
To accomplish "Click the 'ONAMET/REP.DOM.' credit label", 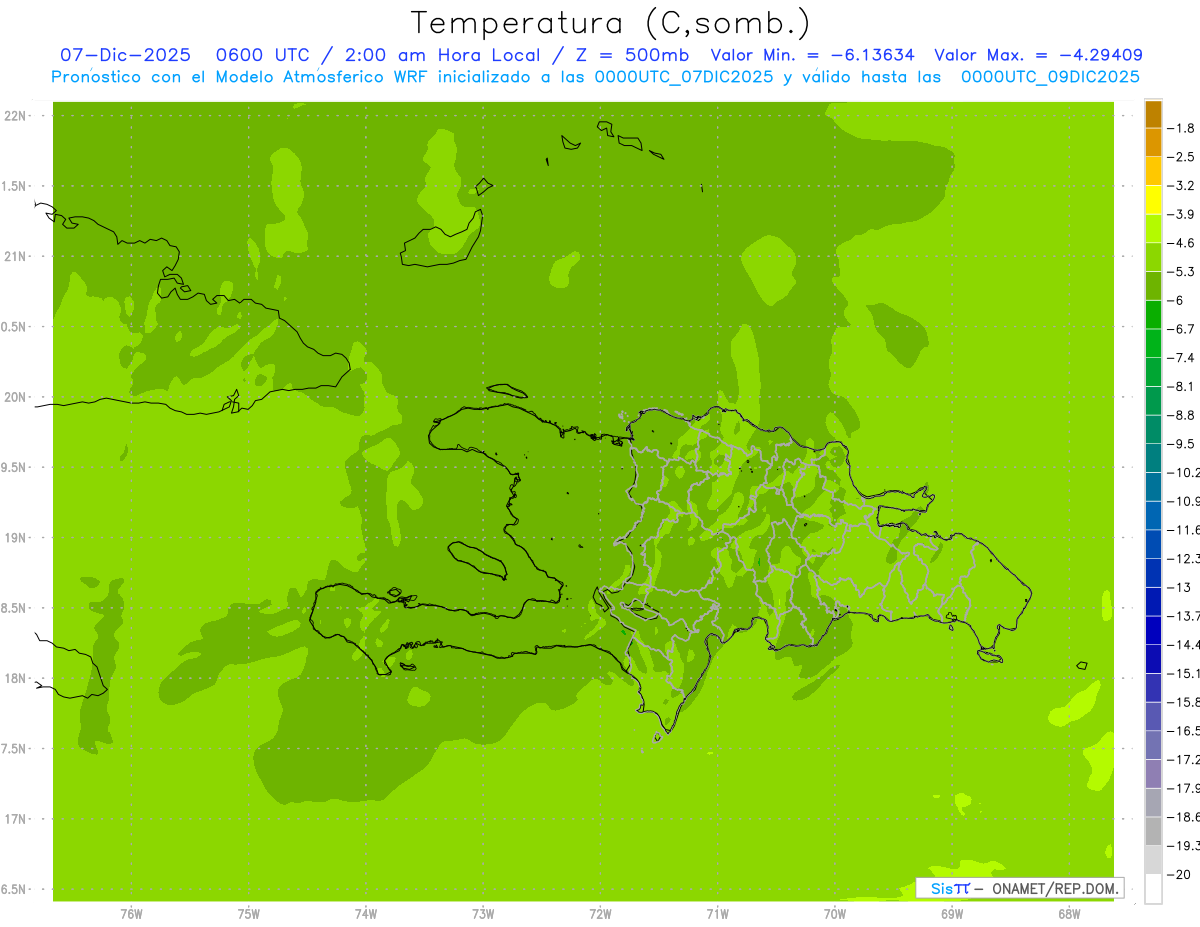I will (x=1056, y=888).
